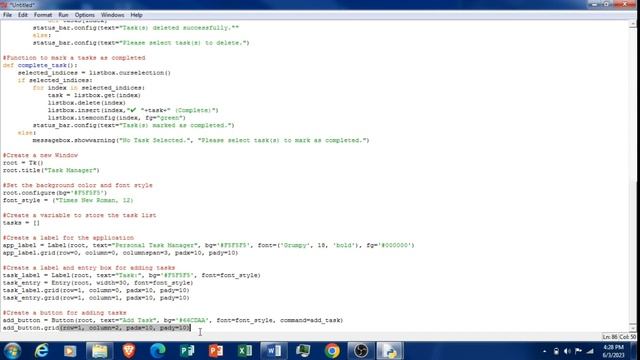This screenshot has width=640, height=360.
Task: Click 'def complete_task():' line
Action: click(x=40, y=65)
